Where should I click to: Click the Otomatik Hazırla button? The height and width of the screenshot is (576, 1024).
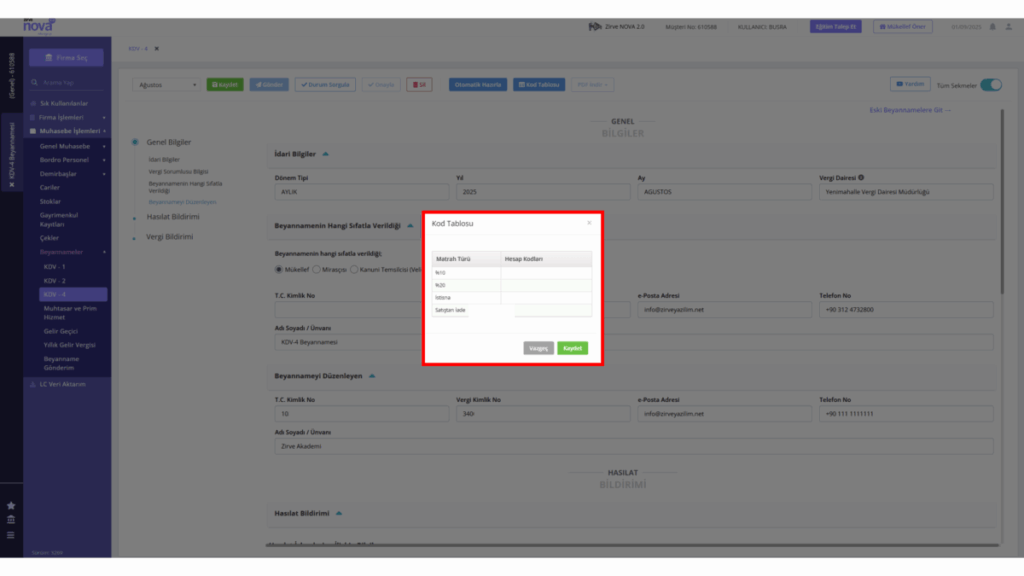click(x=477, y=85)
